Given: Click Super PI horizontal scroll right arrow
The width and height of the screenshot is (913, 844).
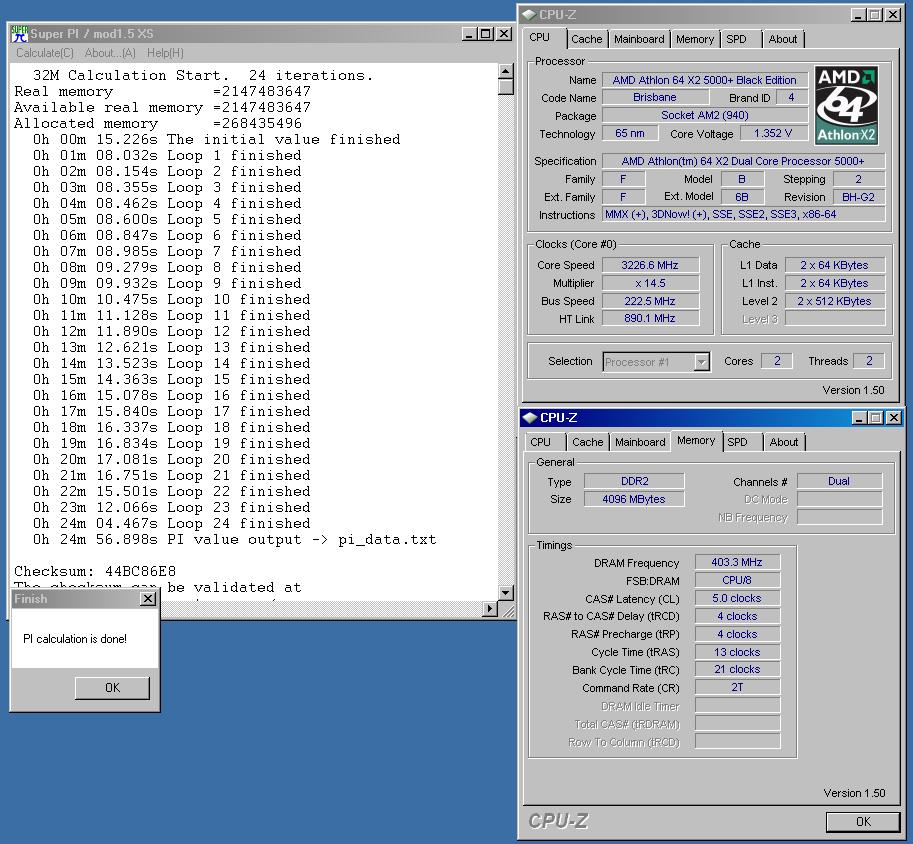Looking at the screenshot, I should (x=490, y=609).
